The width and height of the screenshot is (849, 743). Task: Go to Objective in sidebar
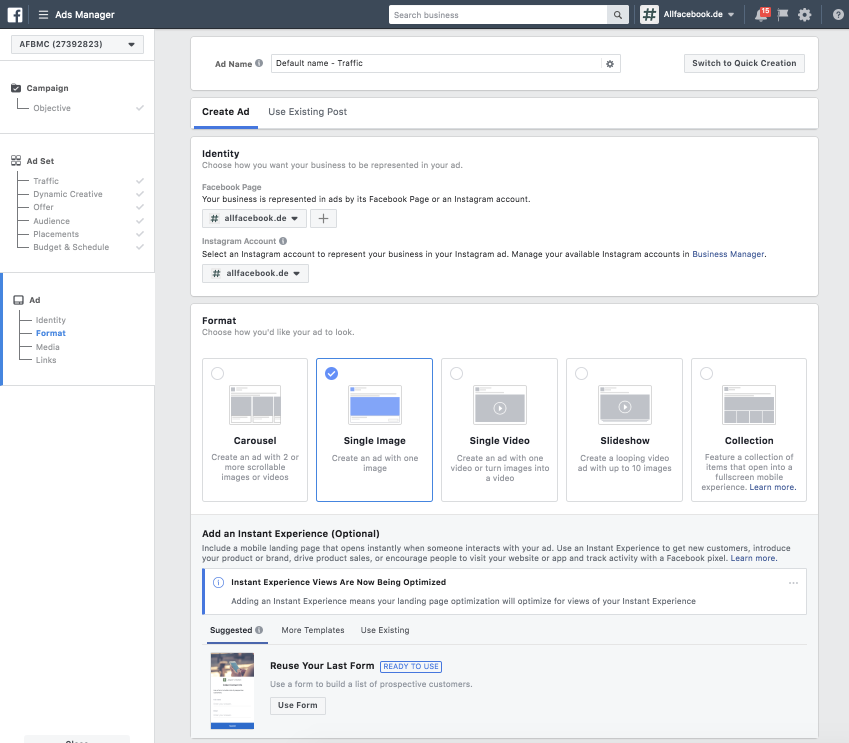click(52, 108)
